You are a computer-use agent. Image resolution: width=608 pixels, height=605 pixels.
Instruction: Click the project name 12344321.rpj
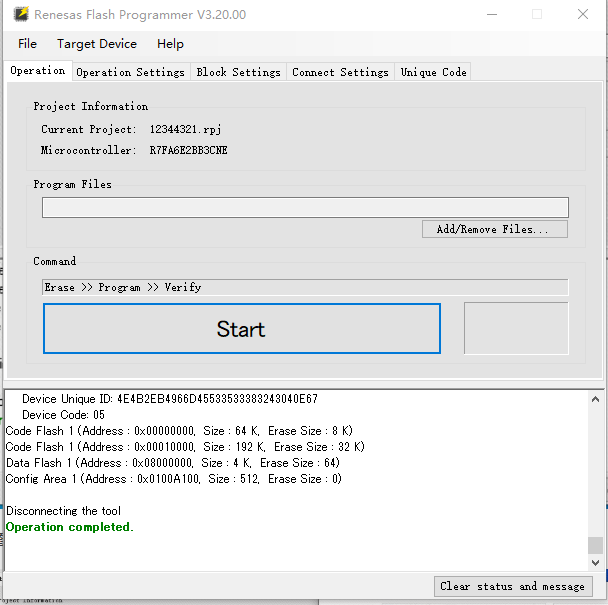(185, 129)
